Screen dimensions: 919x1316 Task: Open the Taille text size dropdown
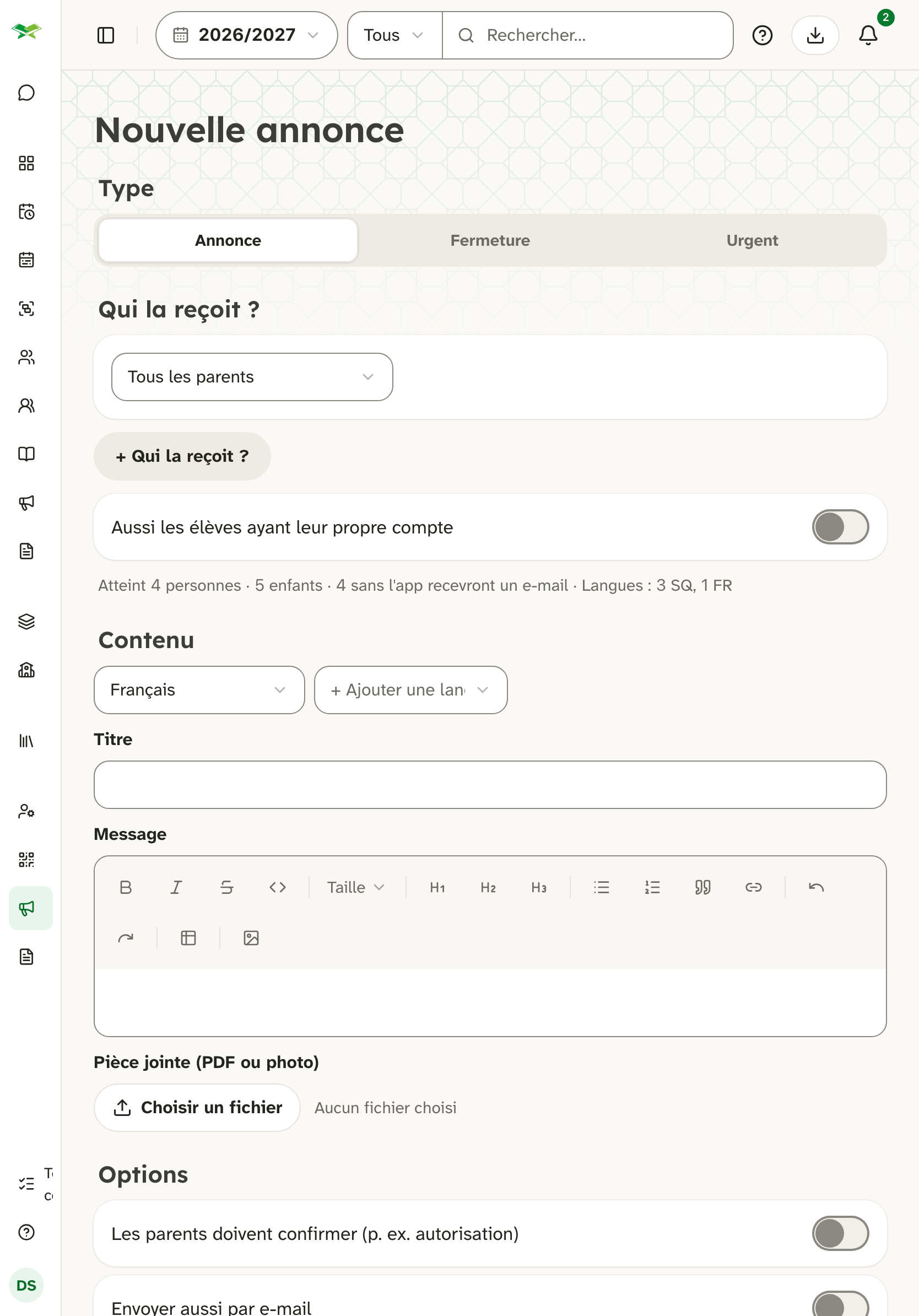(356, 887)
